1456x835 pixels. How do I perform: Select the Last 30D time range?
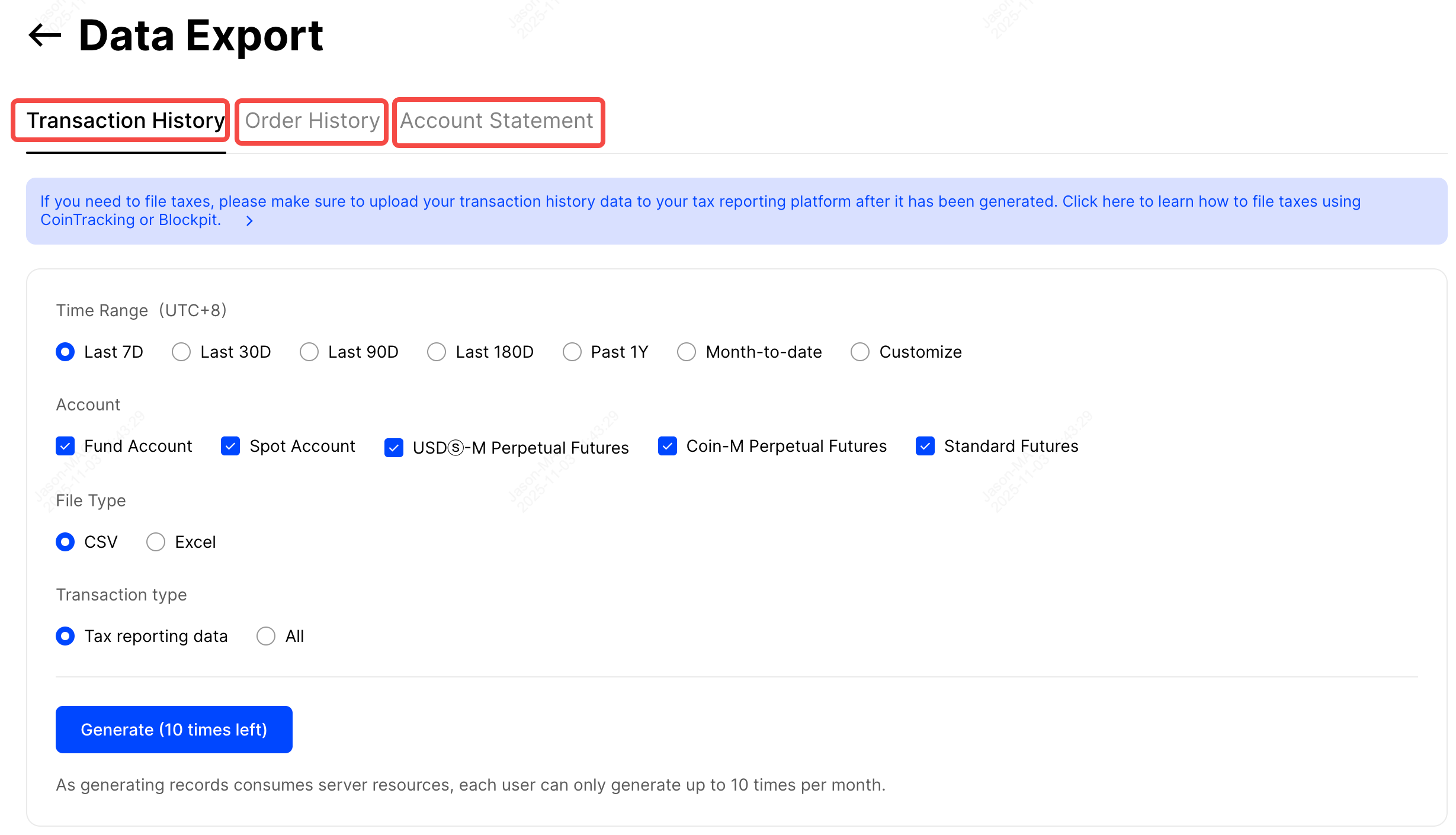181,352
